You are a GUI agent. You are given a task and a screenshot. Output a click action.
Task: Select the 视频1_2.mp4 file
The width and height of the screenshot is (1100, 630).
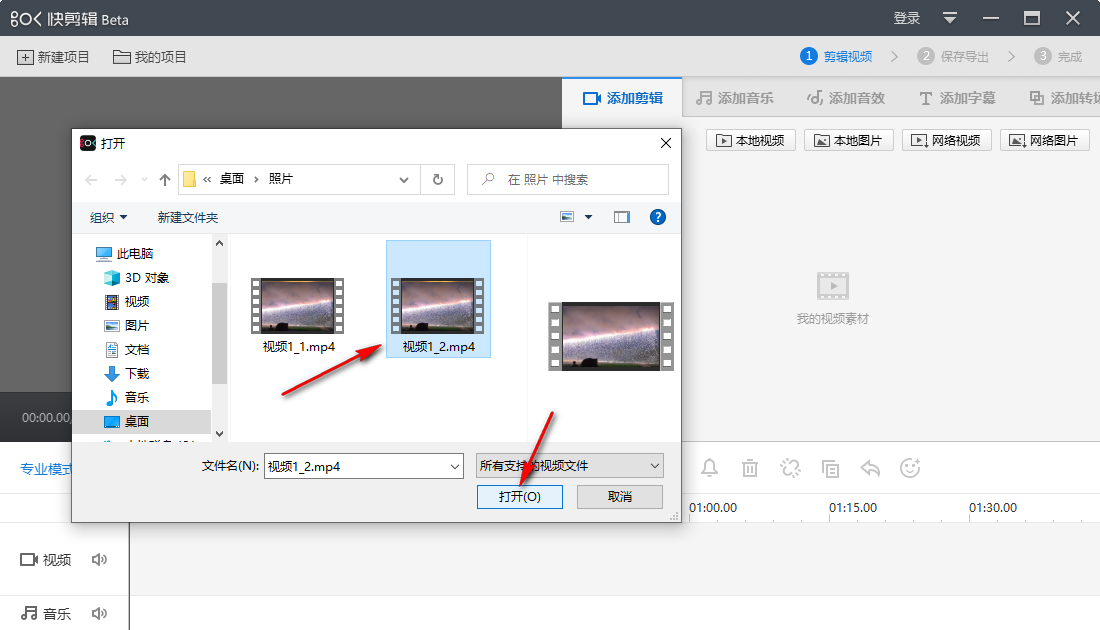point(438,300)
